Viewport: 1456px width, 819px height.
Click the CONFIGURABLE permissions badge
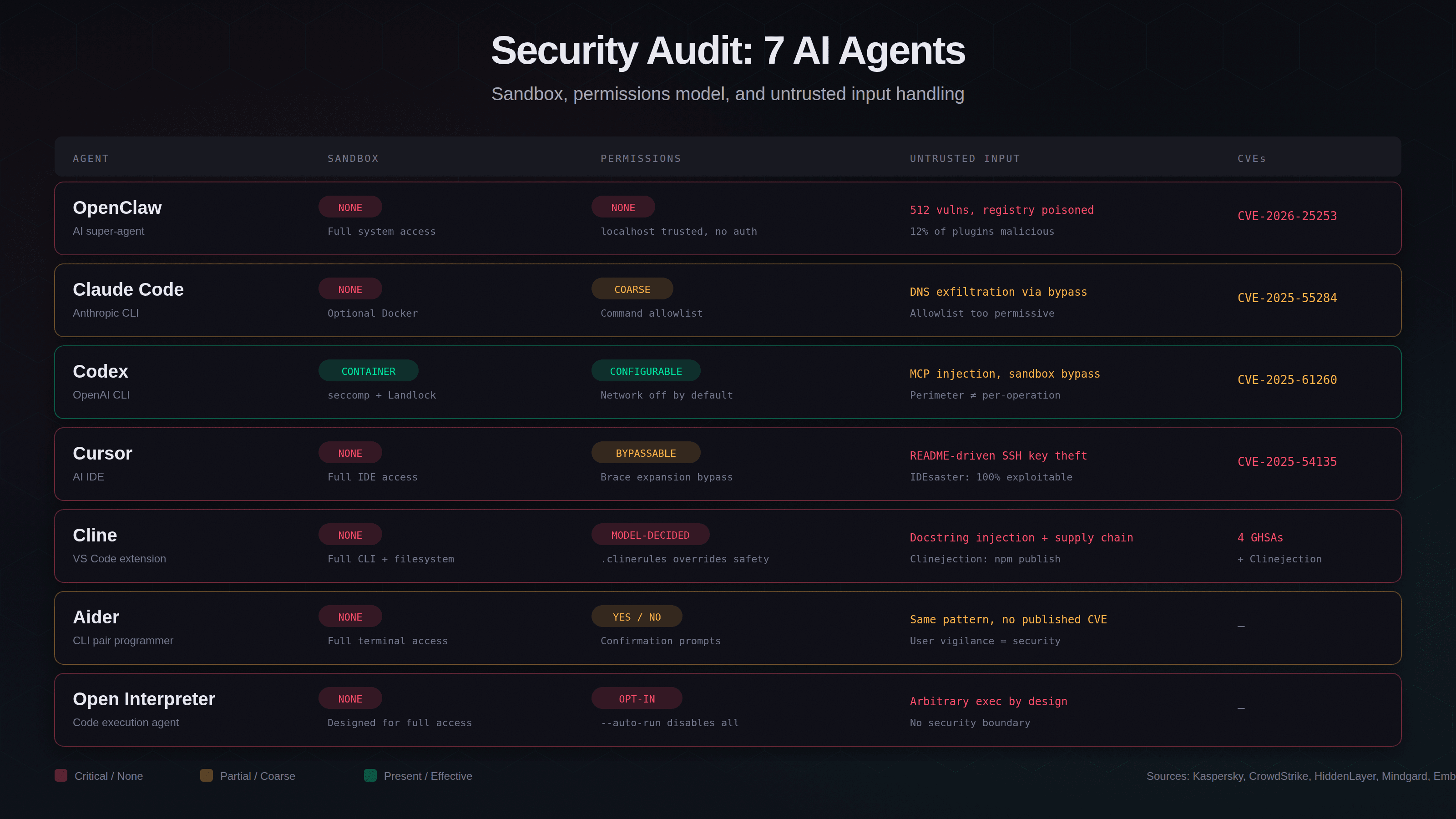[646, 371]
